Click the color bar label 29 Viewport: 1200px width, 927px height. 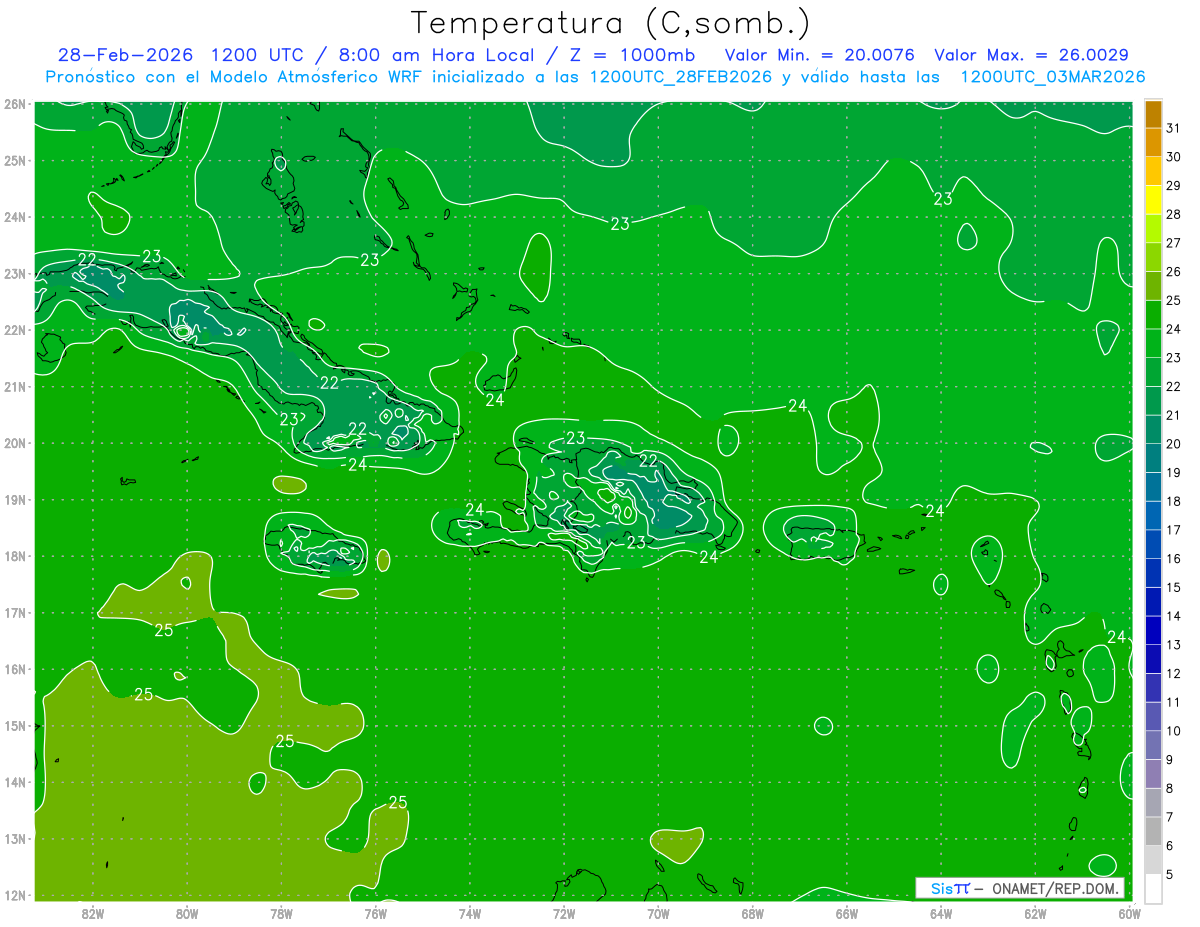pyautogui.click(x=1174, y=186)
